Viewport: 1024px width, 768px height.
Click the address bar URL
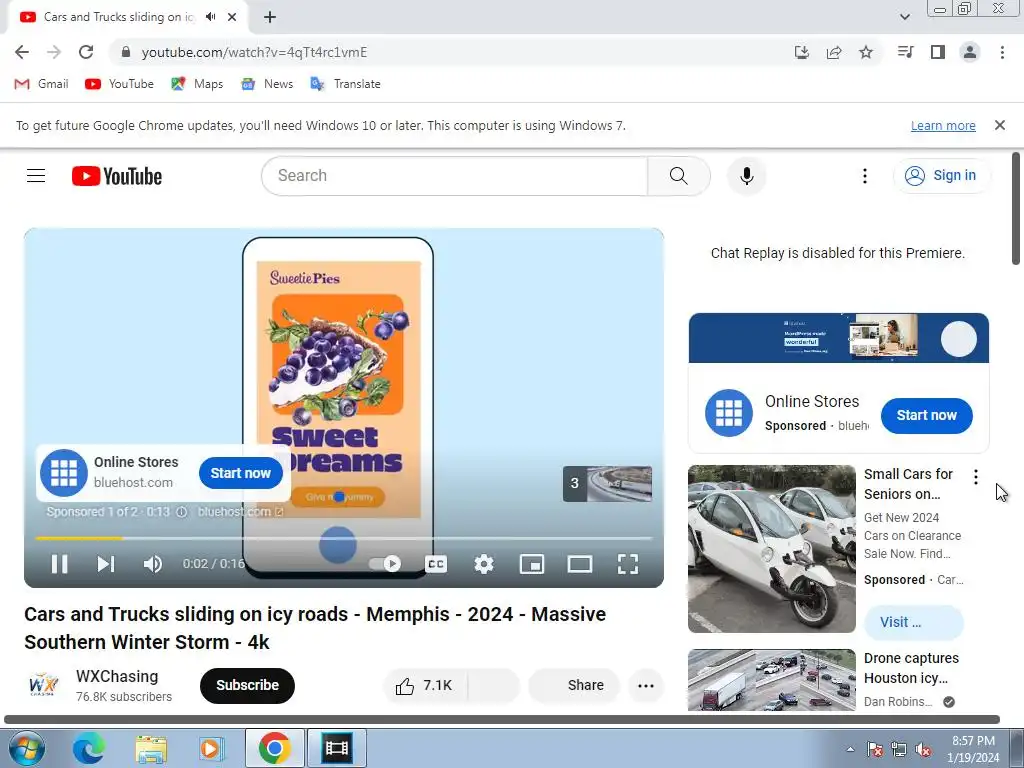pos(255,52)
